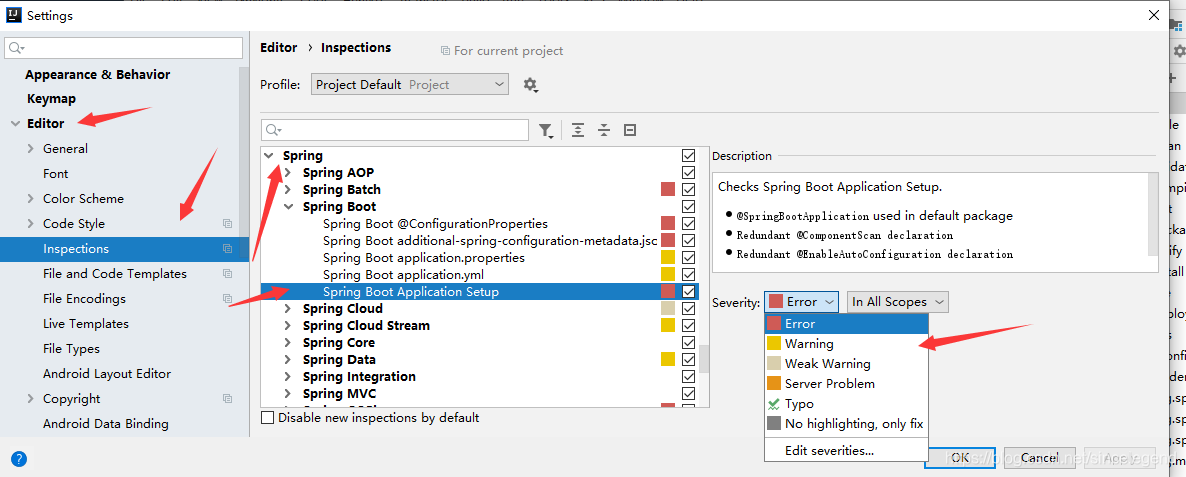Image resolution: width=1186 pixels, height=477 pixels.
Task: Toggle checkbox for Spring Boot application.yml
Action: [x=688, y=274]
